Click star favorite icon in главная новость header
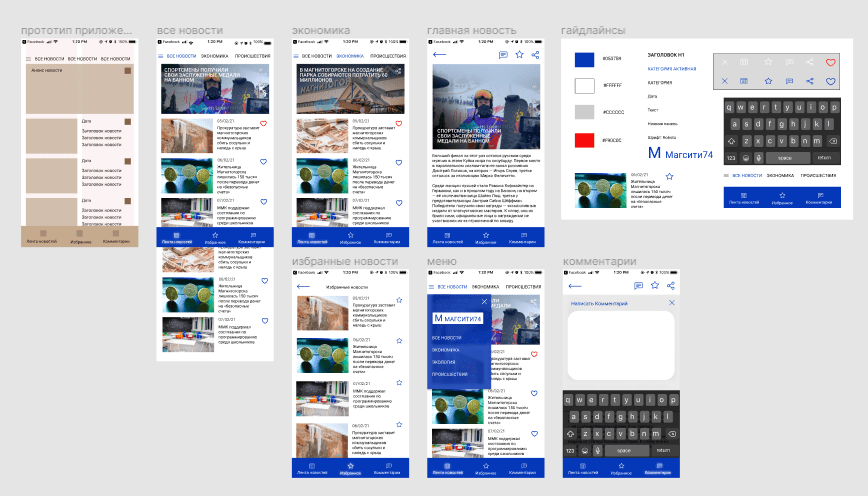The image size is (868, 496). click(x=518, y=55)
